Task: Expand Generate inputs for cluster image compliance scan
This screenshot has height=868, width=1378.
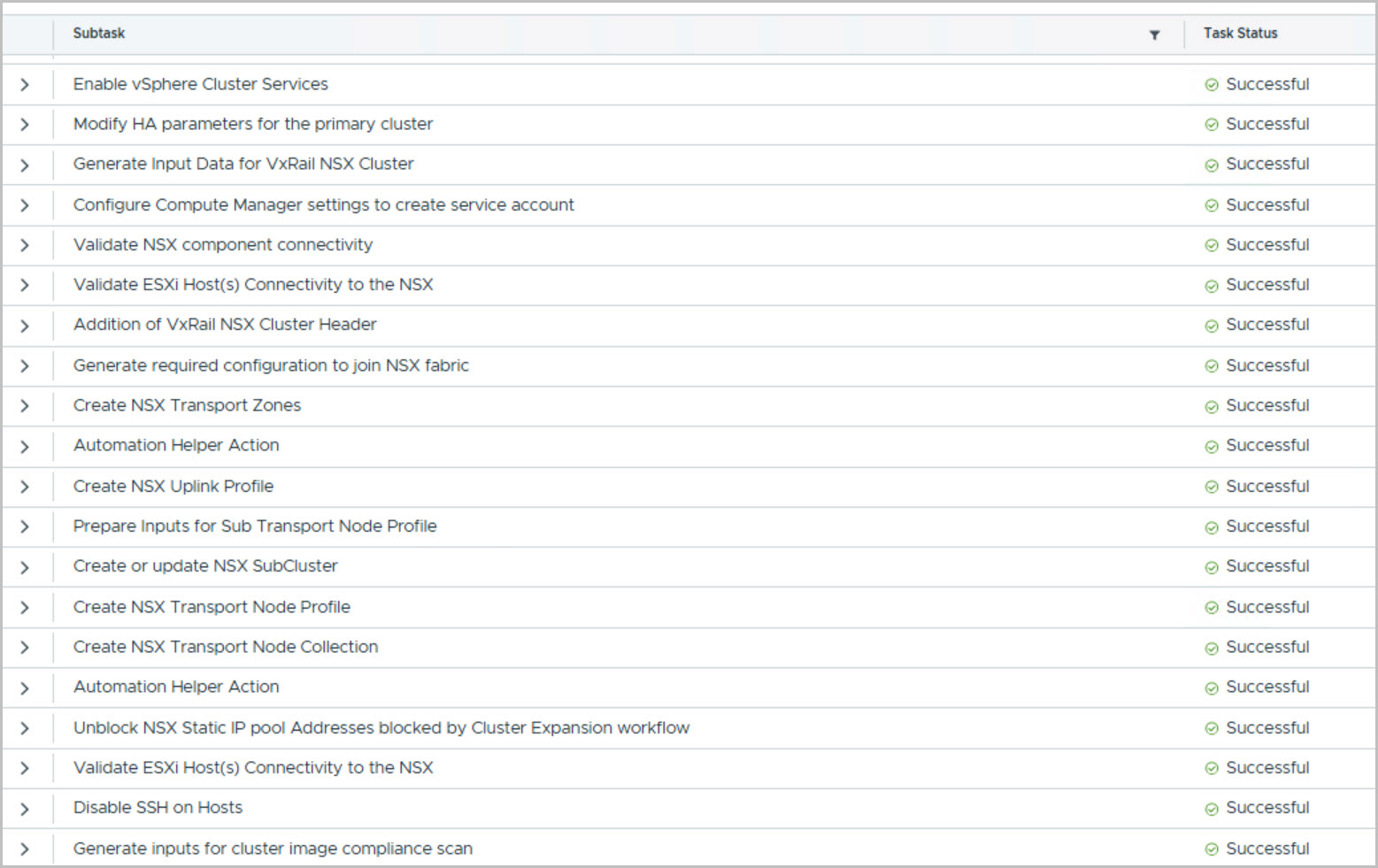Action: [x=25, y=849]
